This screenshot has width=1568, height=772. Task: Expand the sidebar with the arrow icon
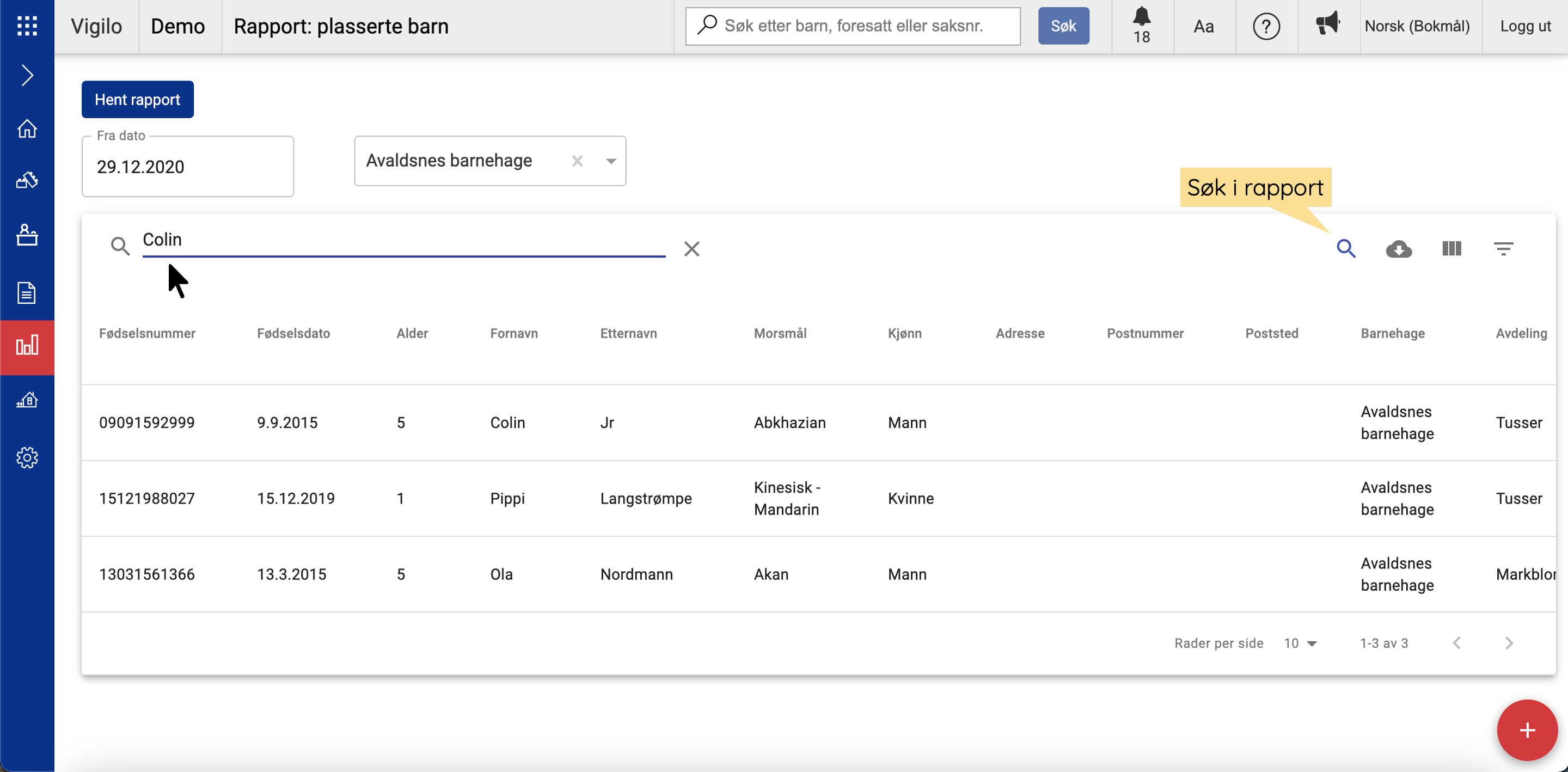(27, 75)
